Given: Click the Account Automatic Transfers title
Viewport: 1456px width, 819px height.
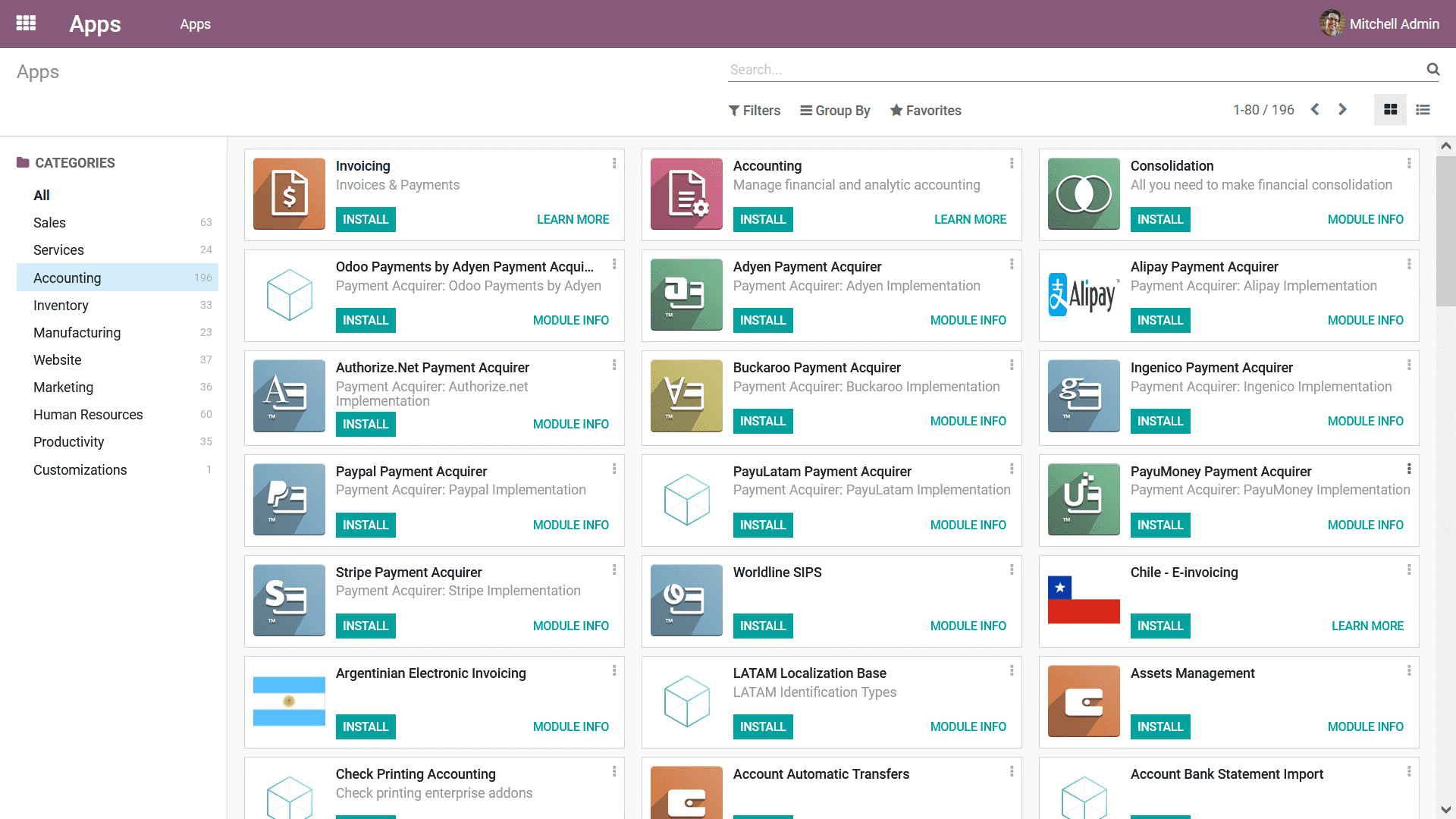Looking at the screenshot, I should coord(821,774).
